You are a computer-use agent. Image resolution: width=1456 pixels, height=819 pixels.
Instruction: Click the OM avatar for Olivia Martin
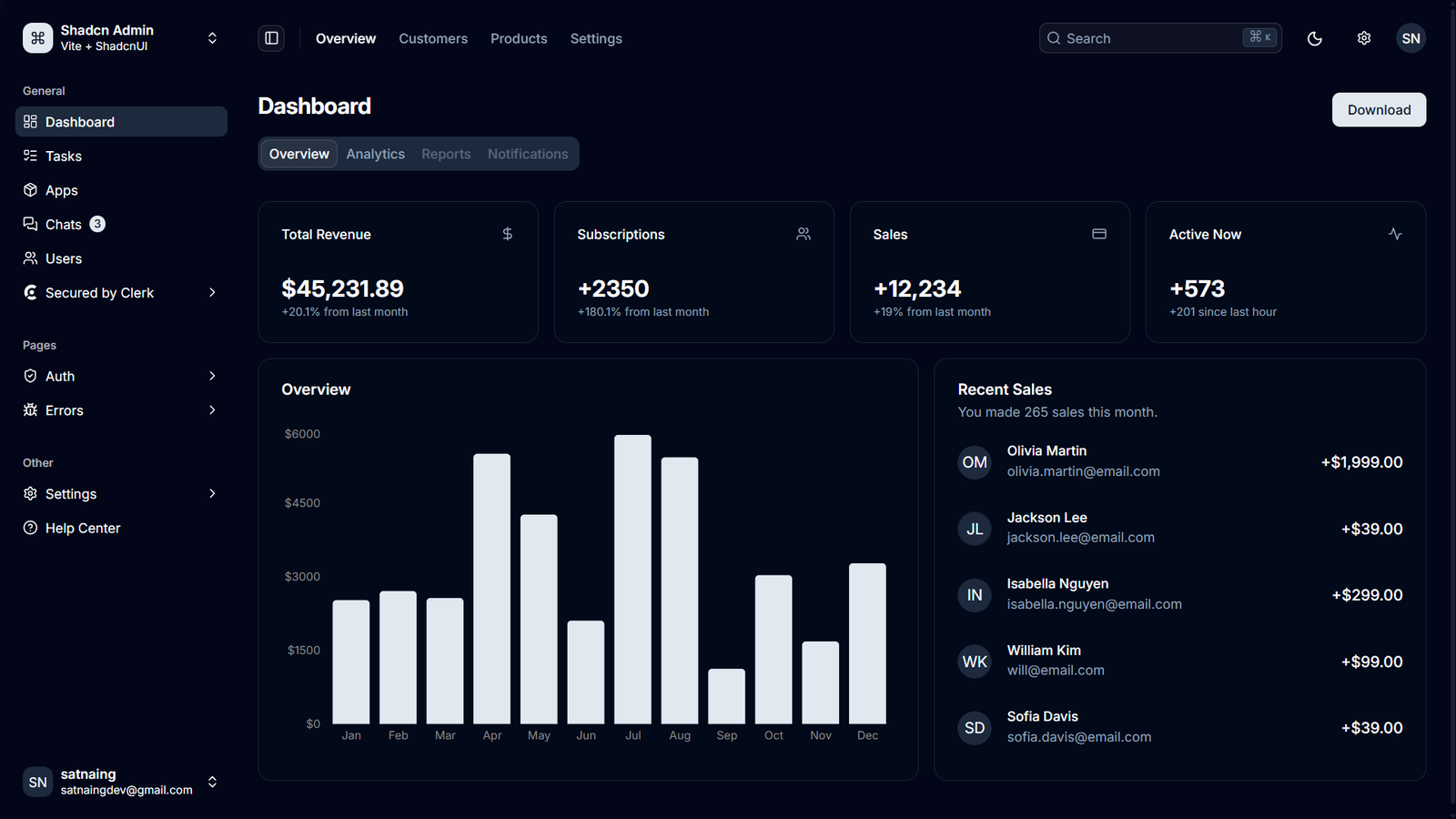pos(975,462)
